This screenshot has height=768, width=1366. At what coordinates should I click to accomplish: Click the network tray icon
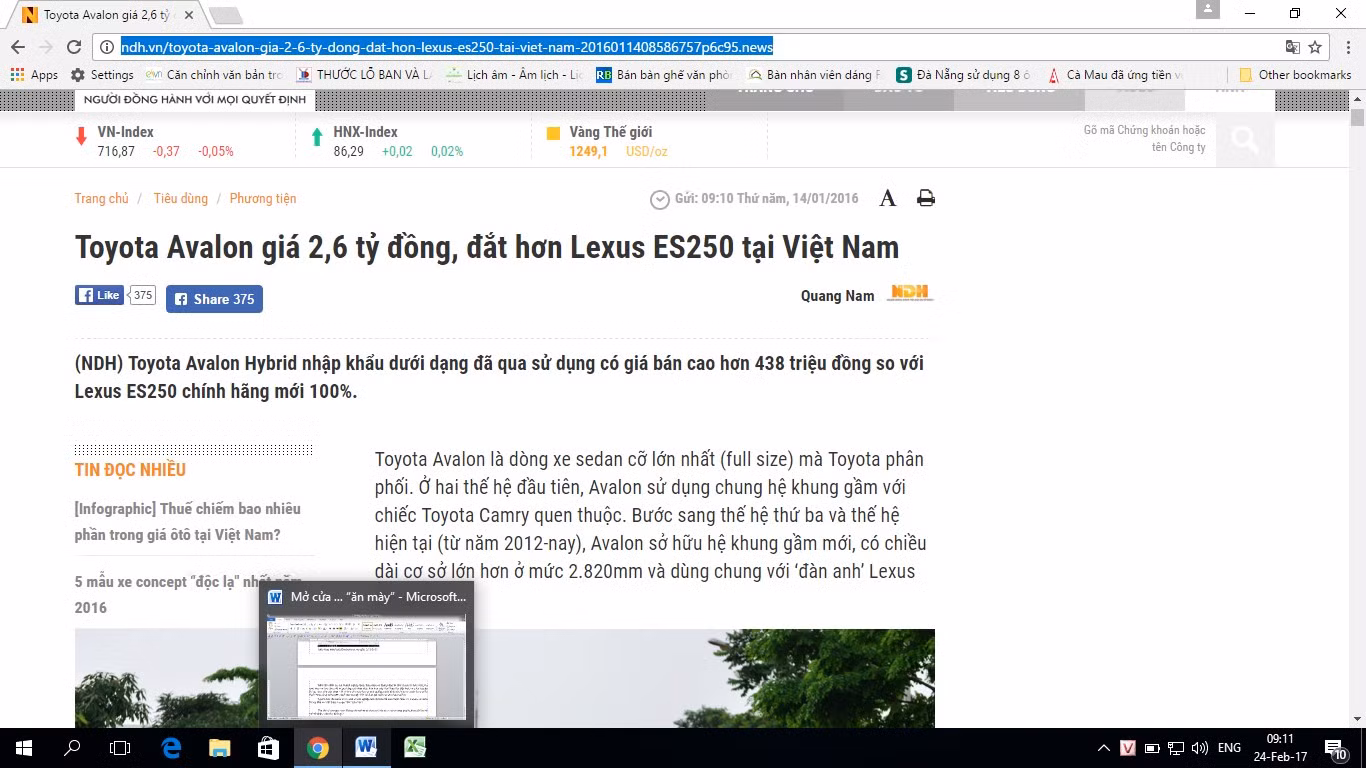click(1175, 748)
